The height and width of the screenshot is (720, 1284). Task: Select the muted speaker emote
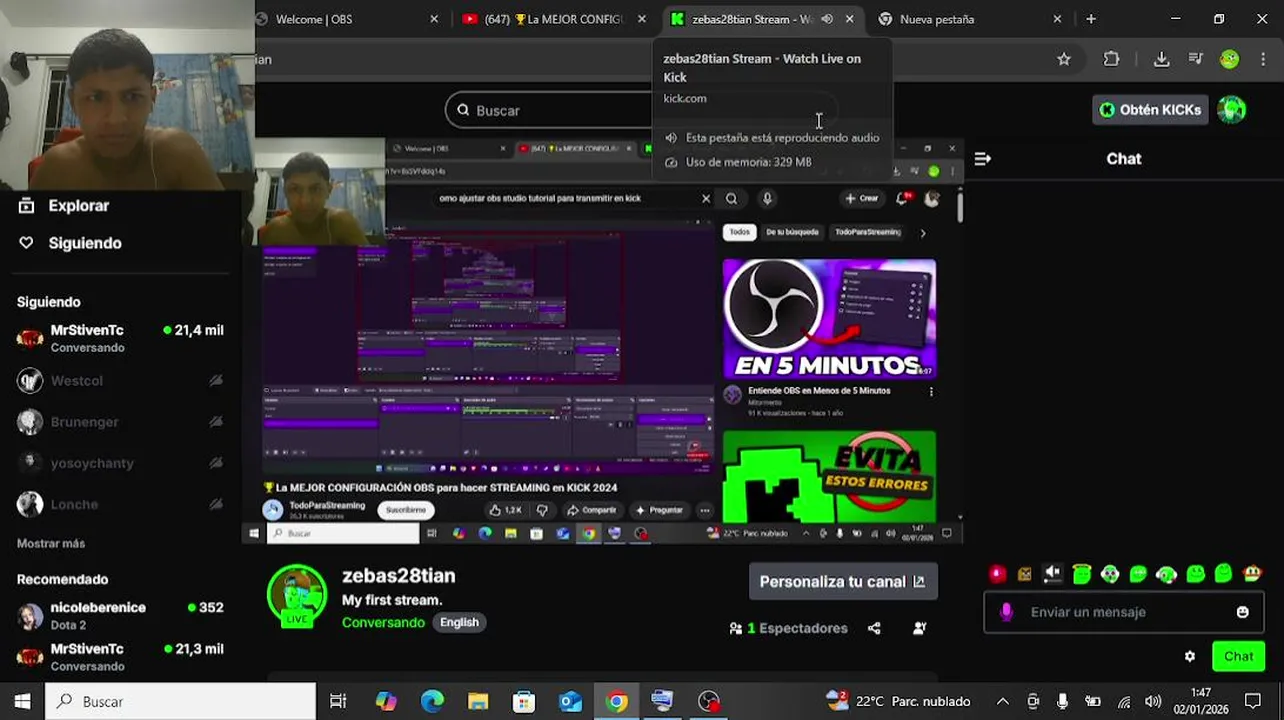pyautogui.click(x=1053, y=574)
